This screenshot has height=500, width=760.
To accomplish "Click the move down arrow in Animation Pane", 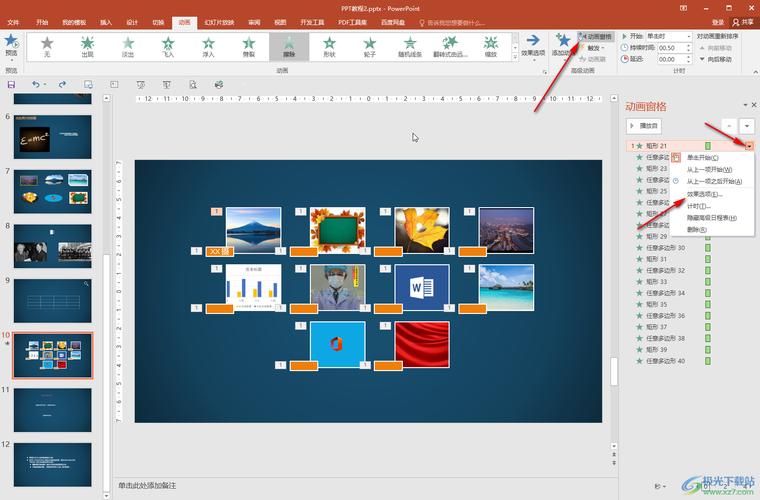I will tap(746, 126).
